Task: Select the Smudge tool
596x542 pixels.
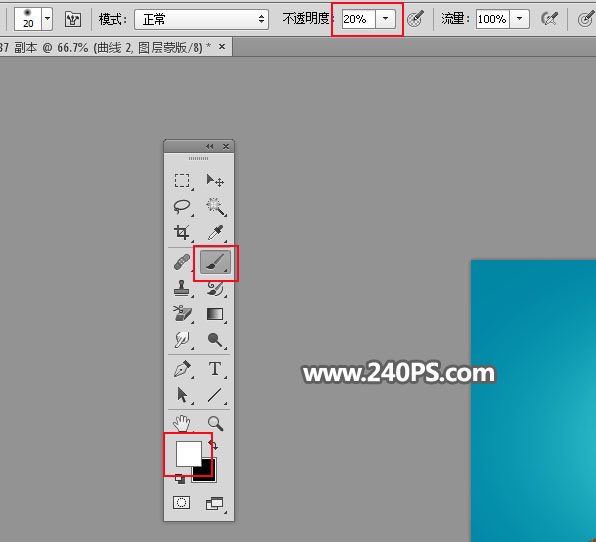Action: [182, 339]
